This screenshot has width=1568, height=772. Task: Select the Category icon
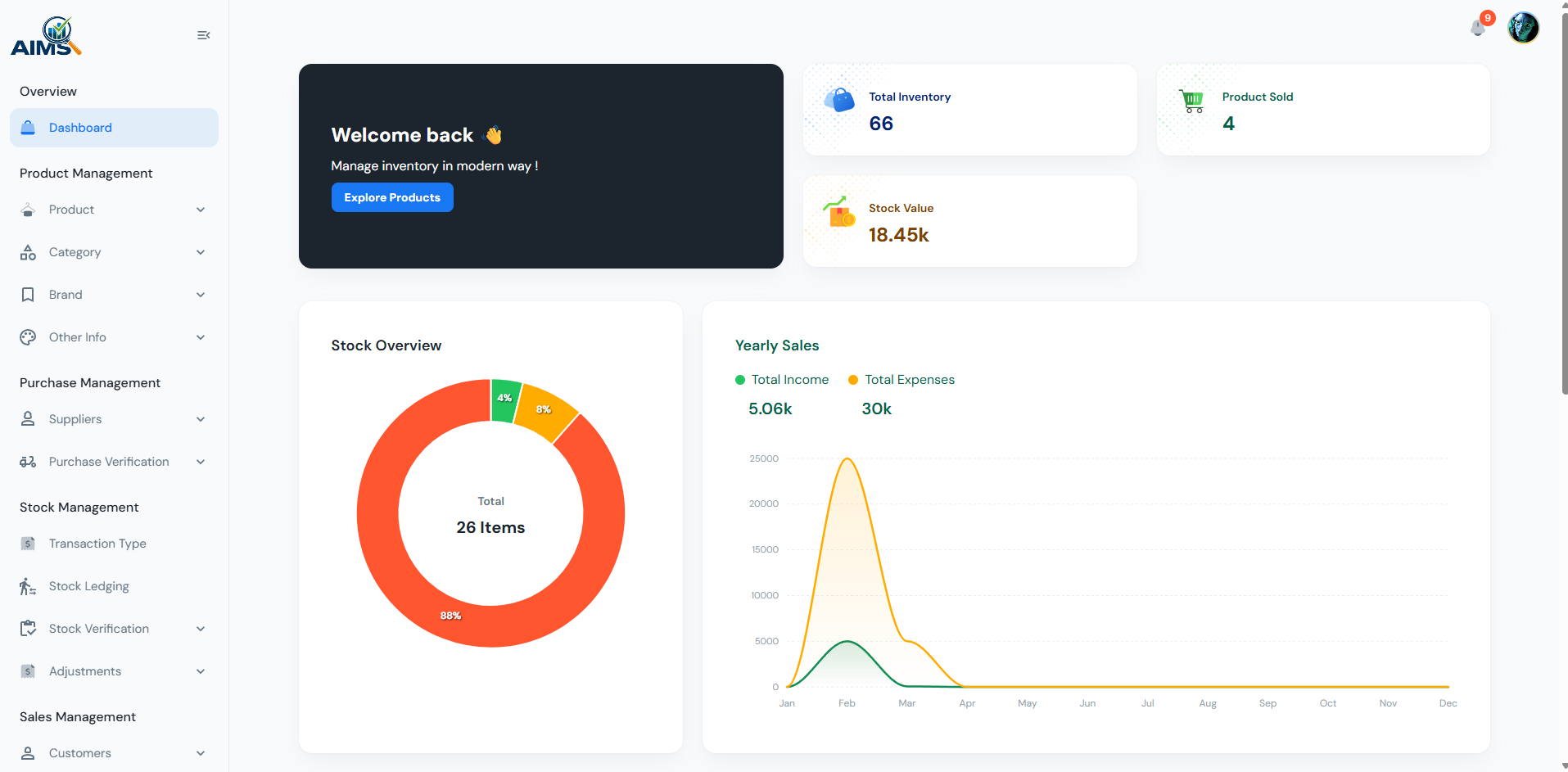tap(29, 252)
